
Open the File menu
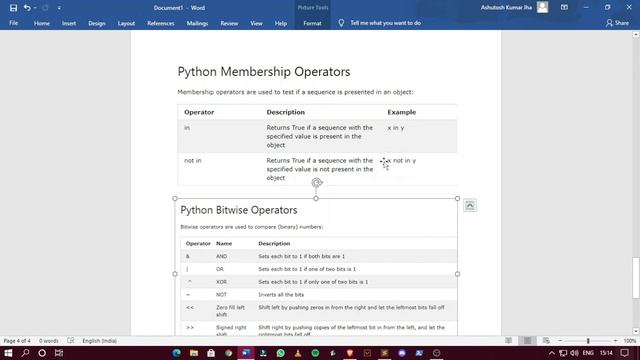click(13, 23)
